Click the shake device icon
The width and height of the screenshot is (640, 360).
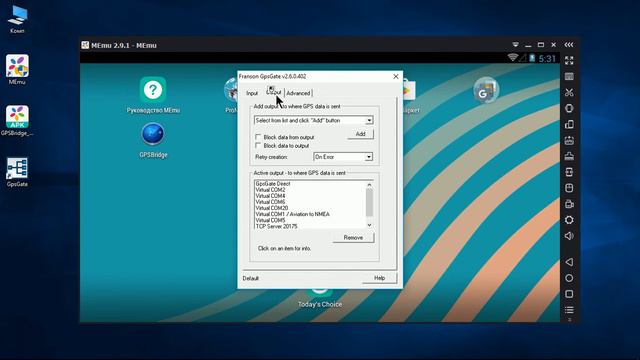coord(569,108)
